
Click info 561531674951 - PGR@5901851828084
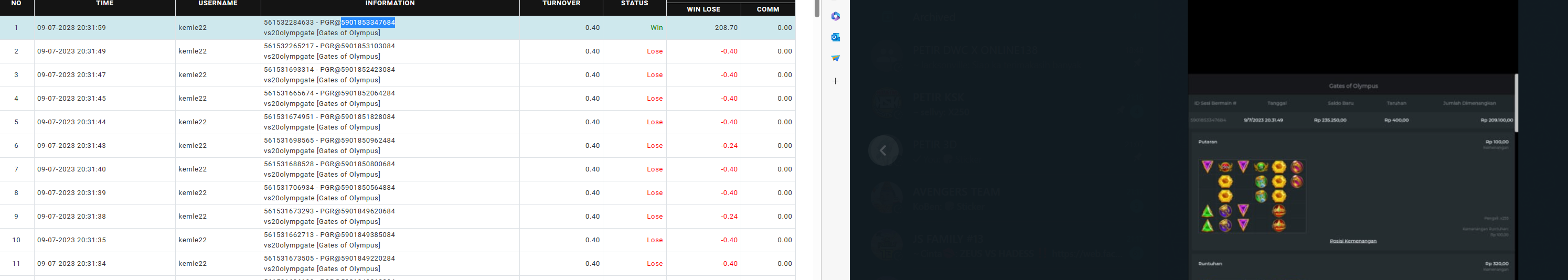pos(329,116)
